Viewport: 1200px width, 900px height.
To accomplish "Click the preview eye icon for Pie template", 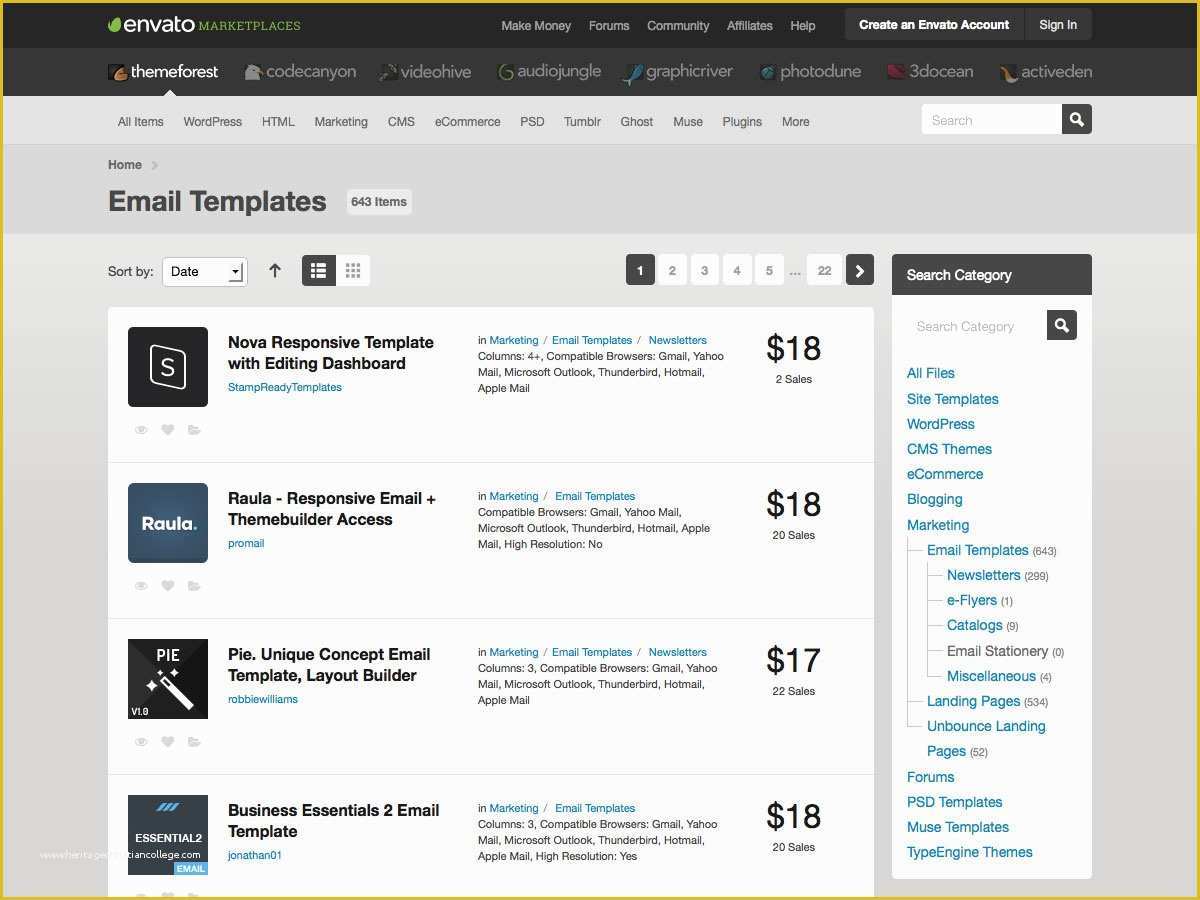I will (141, 742).
